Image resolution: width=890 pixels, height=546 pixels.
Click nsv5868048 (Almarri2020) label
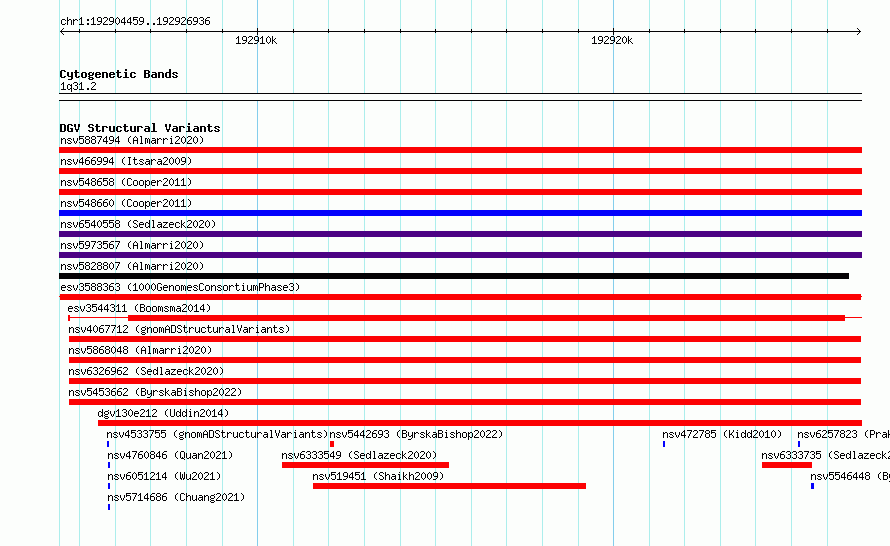click(140, 350)
